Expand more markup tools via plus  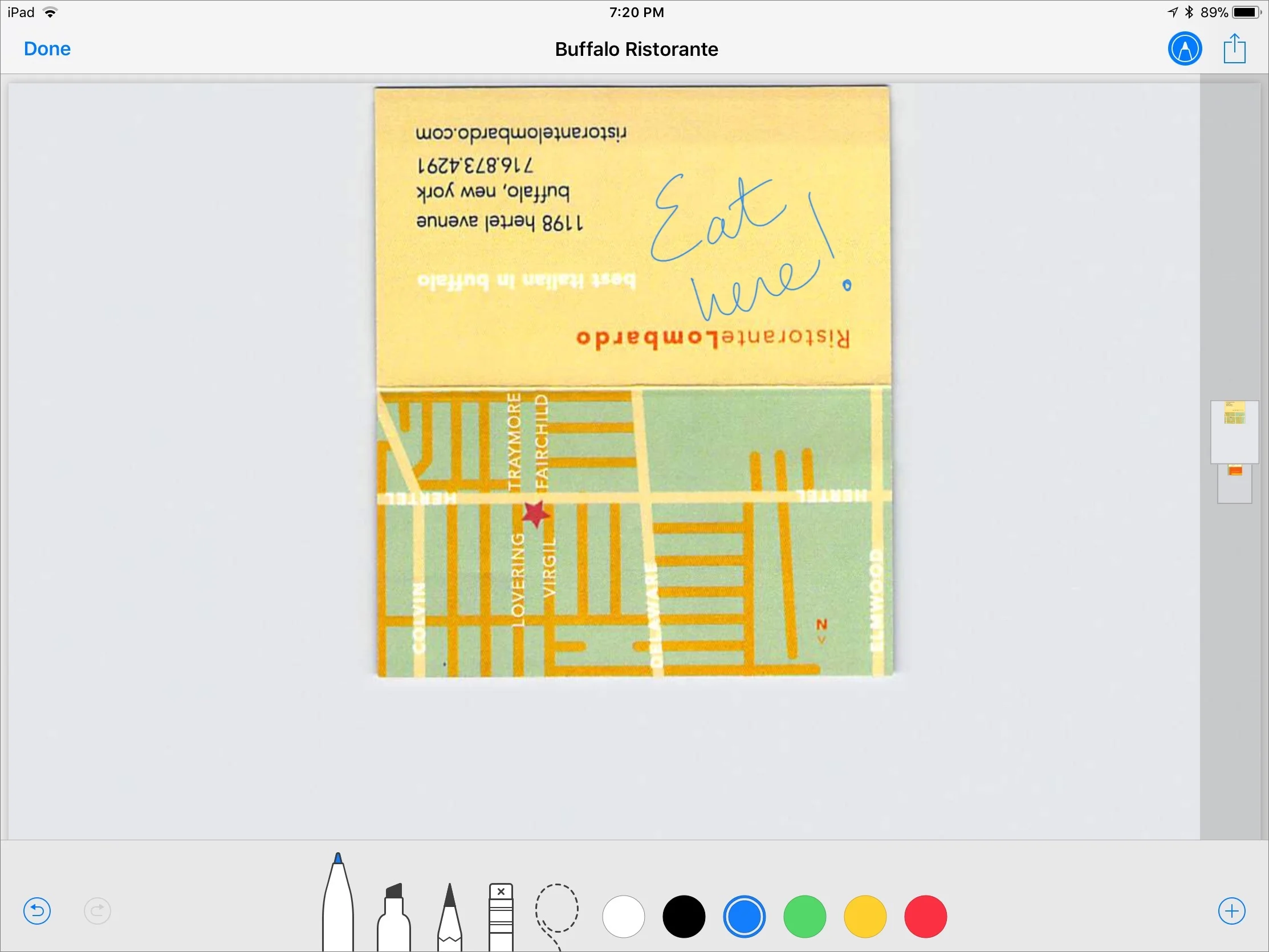point(1232,911)
